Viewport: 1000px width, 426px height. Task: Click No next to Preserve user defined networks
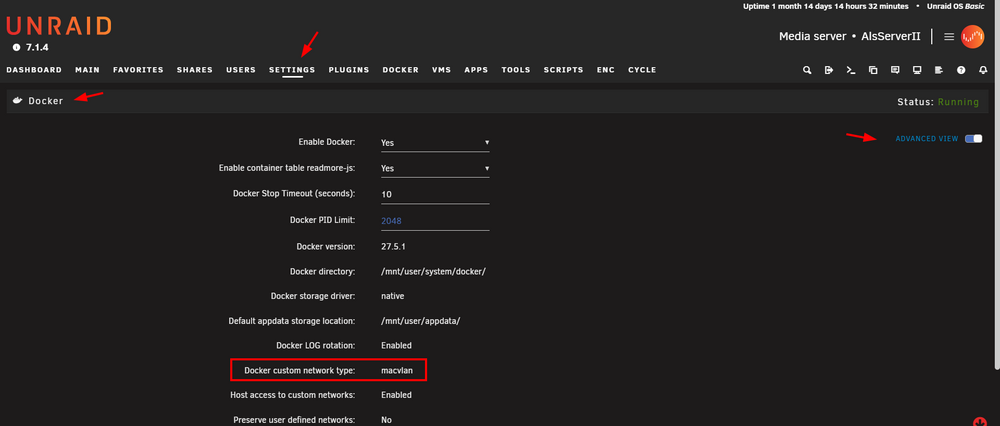pos(386,420)
